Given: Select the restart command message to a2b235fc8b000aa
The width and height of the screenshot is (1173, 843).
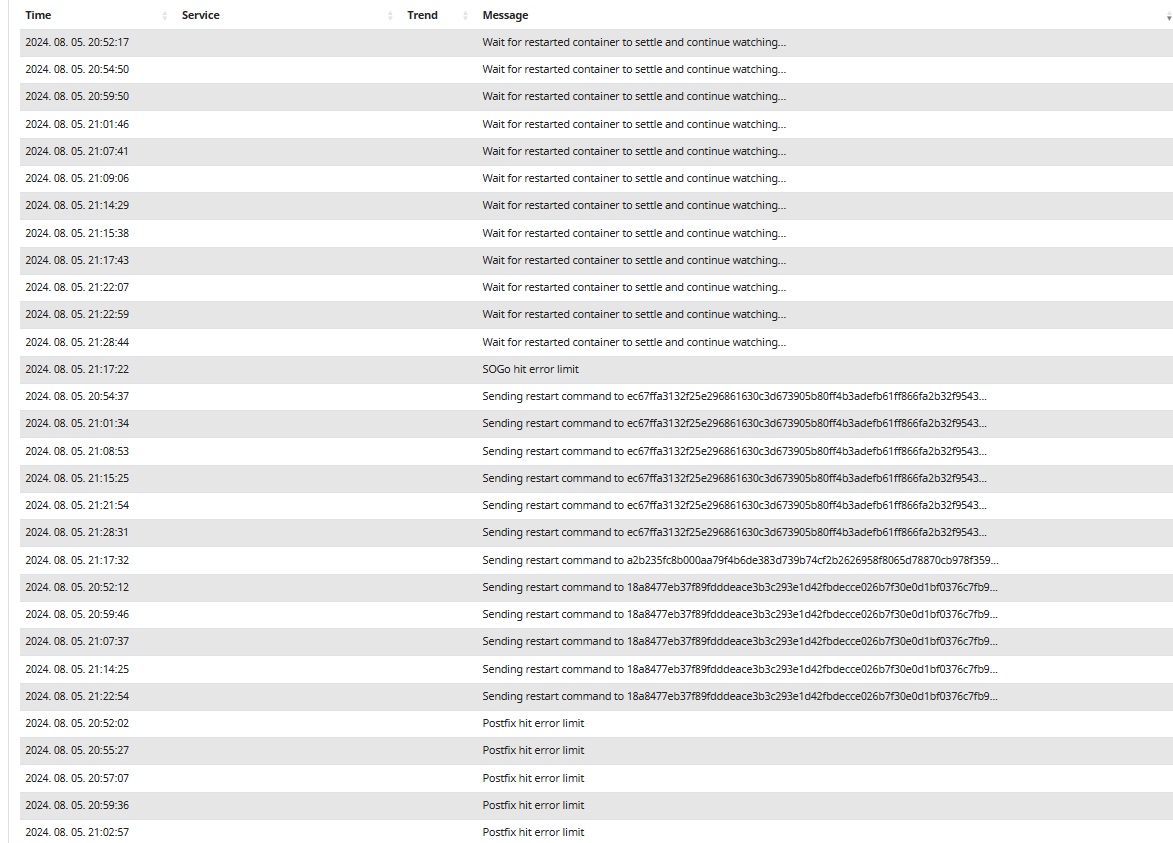Looking at the screenshot, I should 740,560.
